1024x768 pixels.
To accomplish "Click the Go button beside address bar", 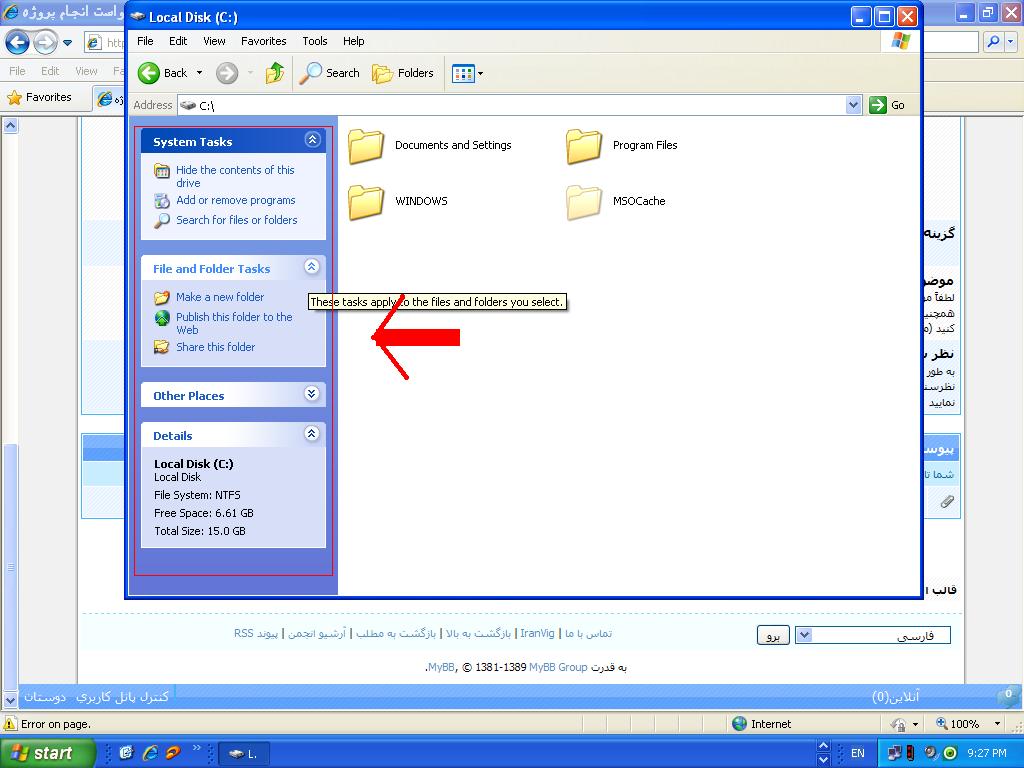I will click(888, 105).
